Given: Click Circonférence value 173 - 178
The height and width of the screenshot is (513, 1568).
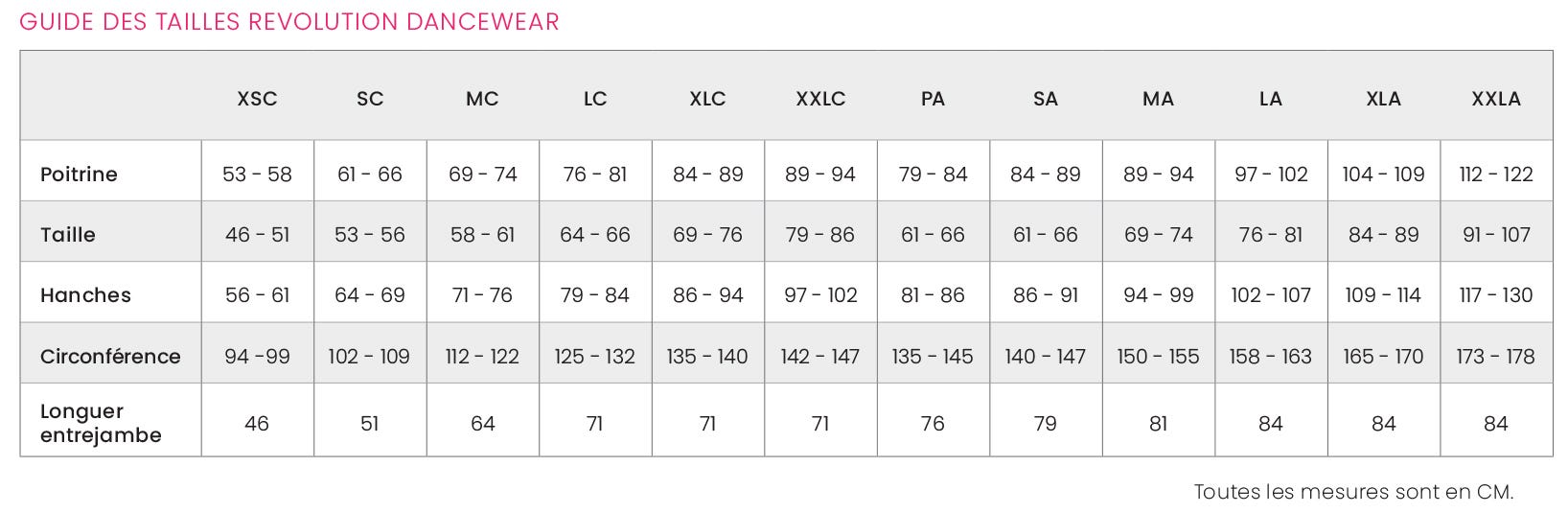Looking at the screenshot, I should point(1496,357).
